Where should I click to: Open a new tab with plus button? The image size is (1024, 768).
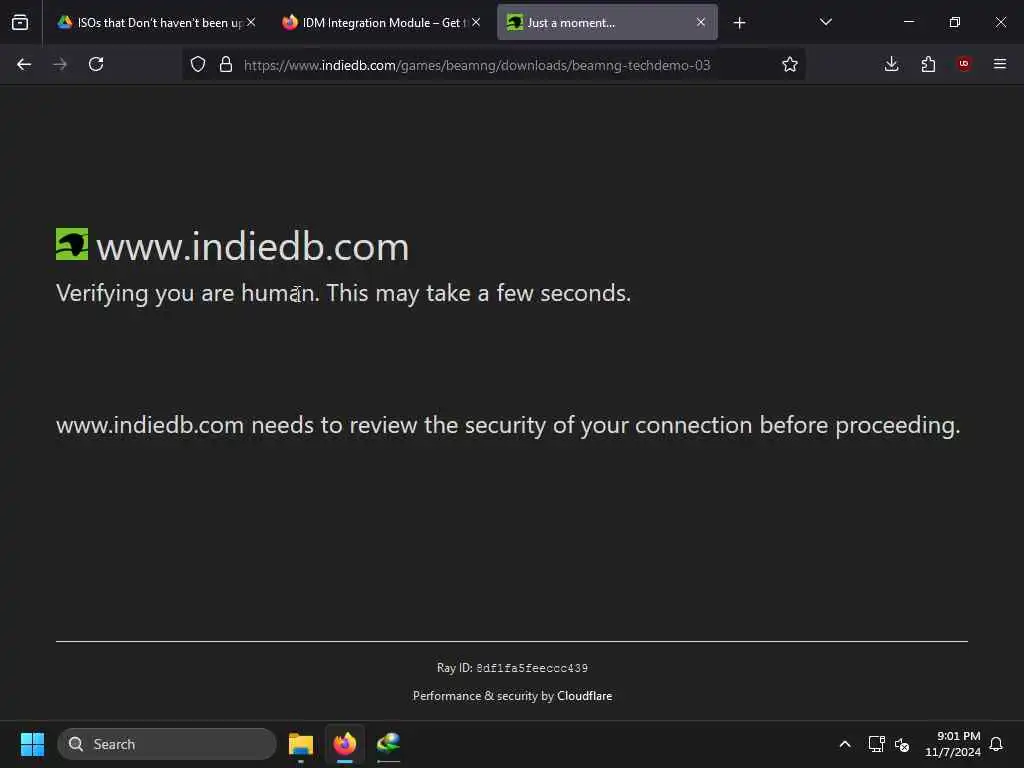pos(739,23)
